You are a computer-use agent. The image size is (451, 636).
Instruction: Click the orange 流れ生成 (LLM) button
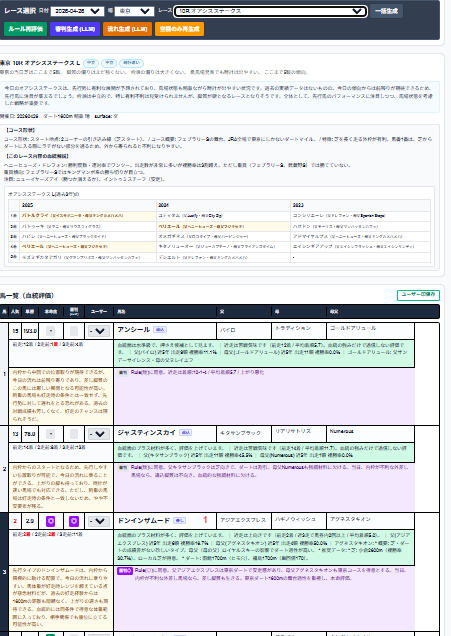(x=127, y=29)
